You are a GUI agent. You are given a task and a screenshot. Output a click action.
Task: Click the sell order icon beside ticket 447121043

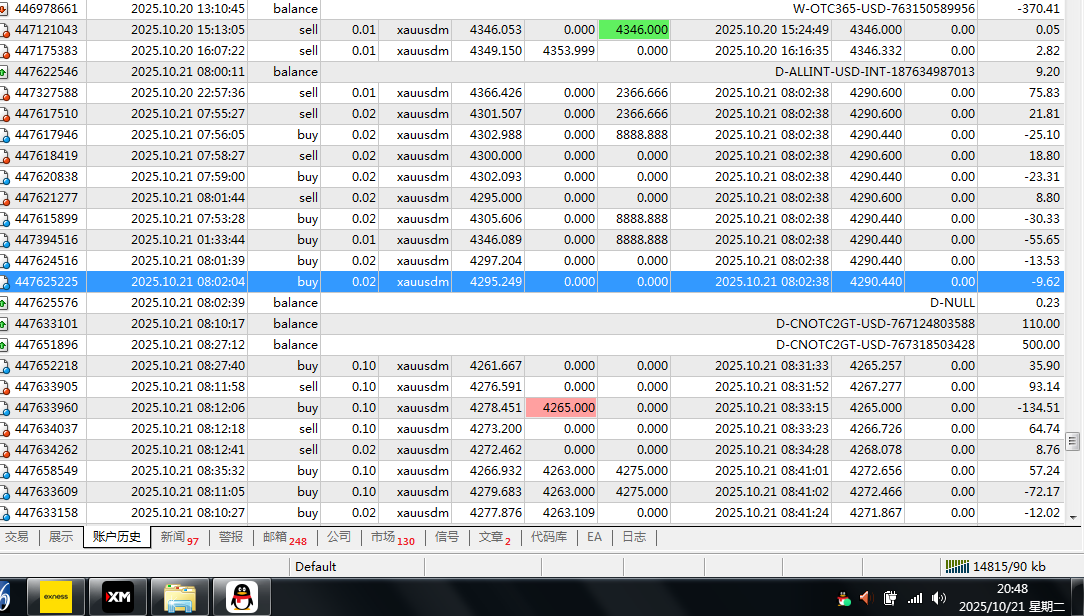(x=4, y=30)
